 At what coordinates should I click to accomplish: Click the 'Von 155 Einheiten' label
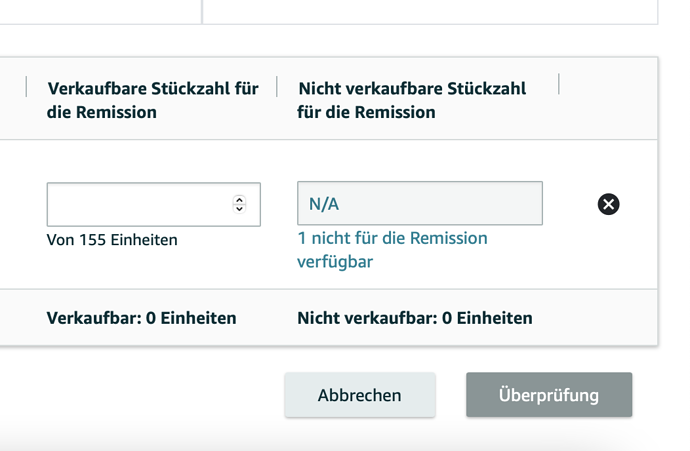click(112, 240)
